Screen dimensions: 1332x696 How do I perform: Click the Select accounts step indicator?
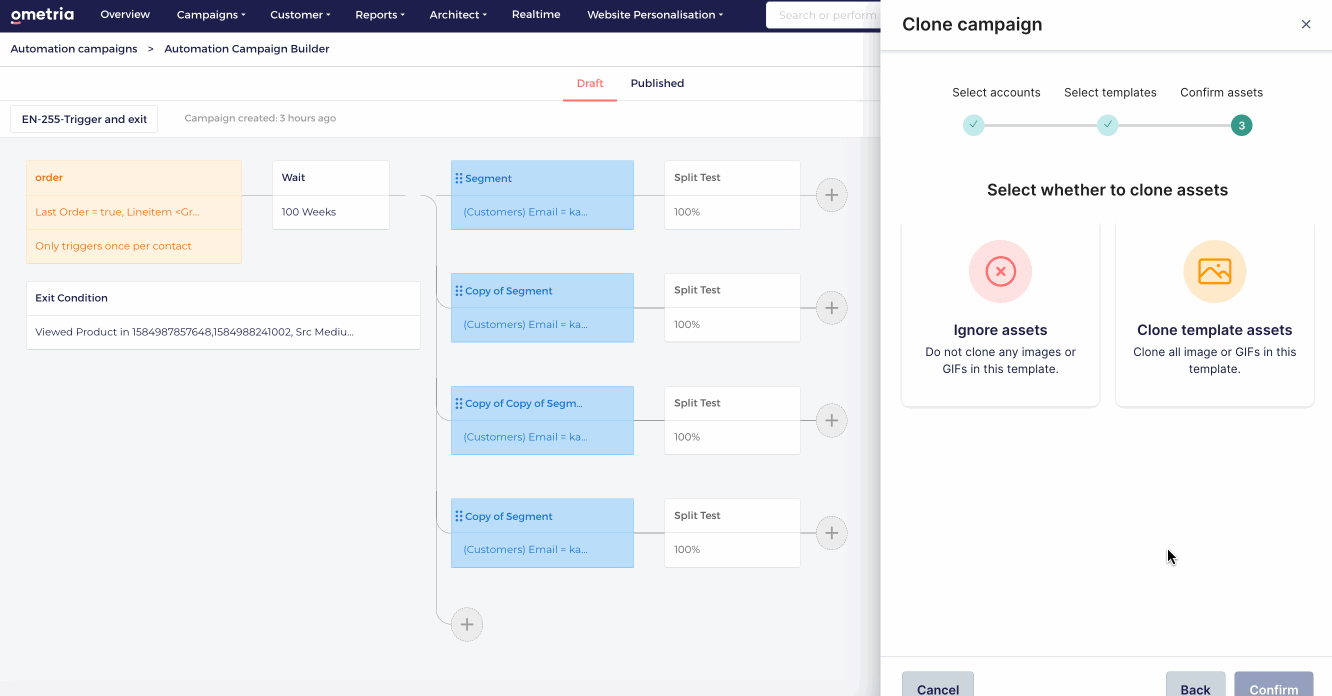[x=974, y=125]
